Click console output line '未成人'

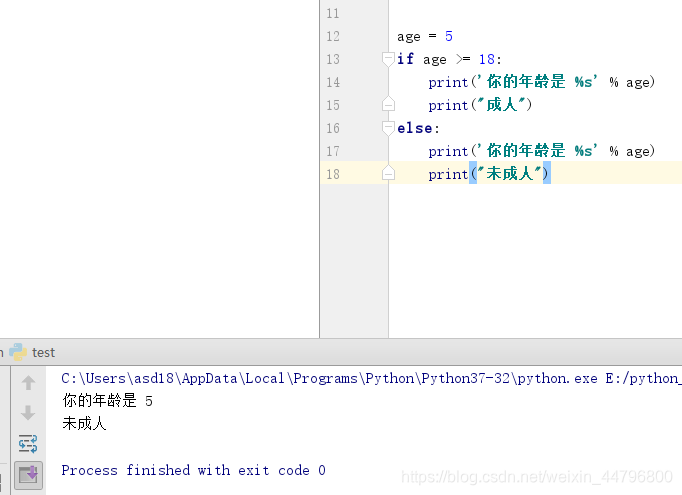tap(84, 423)
